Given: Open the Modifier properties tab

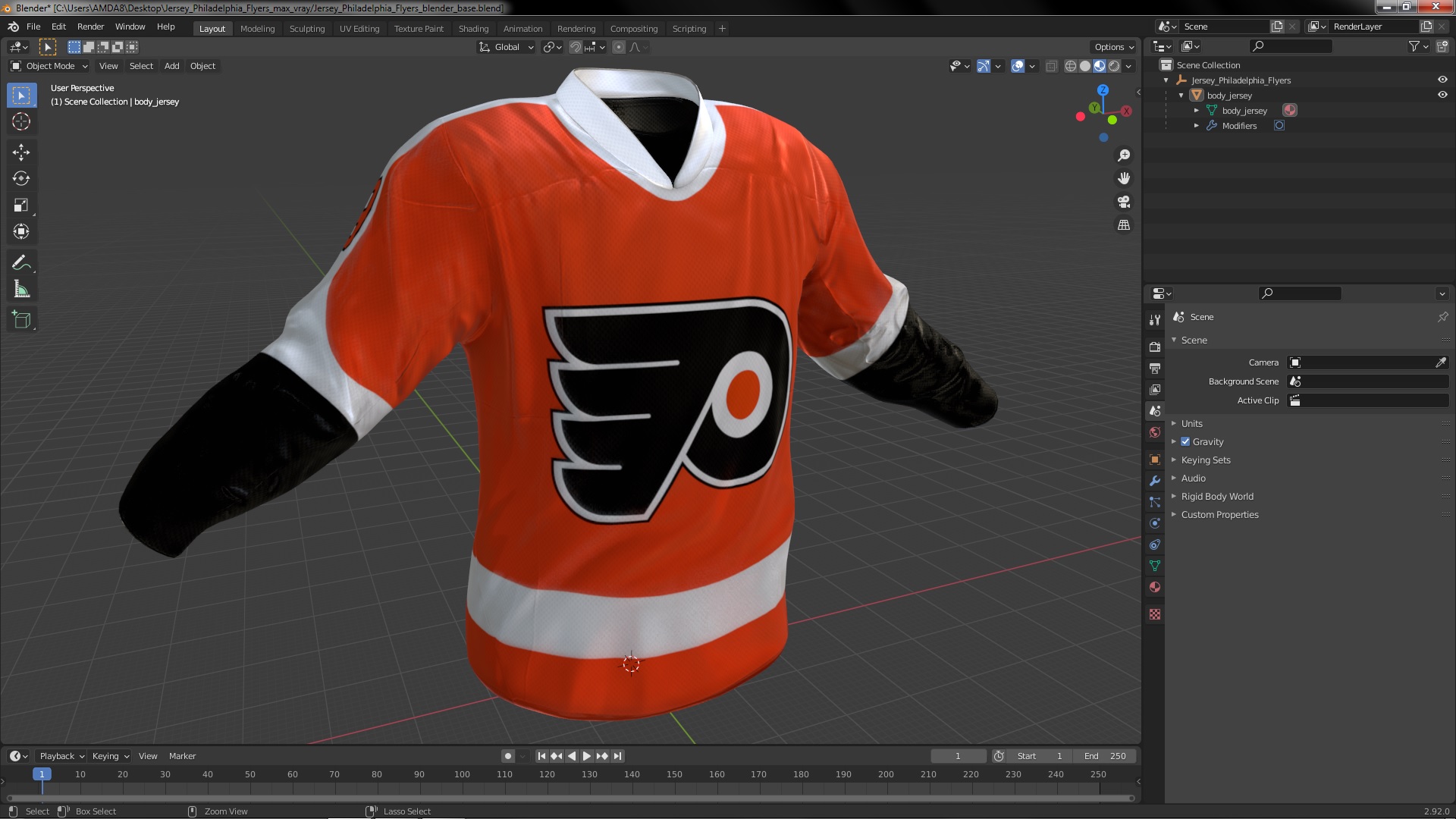Looking at the screenshot, I should click(x=1155, y=481).
